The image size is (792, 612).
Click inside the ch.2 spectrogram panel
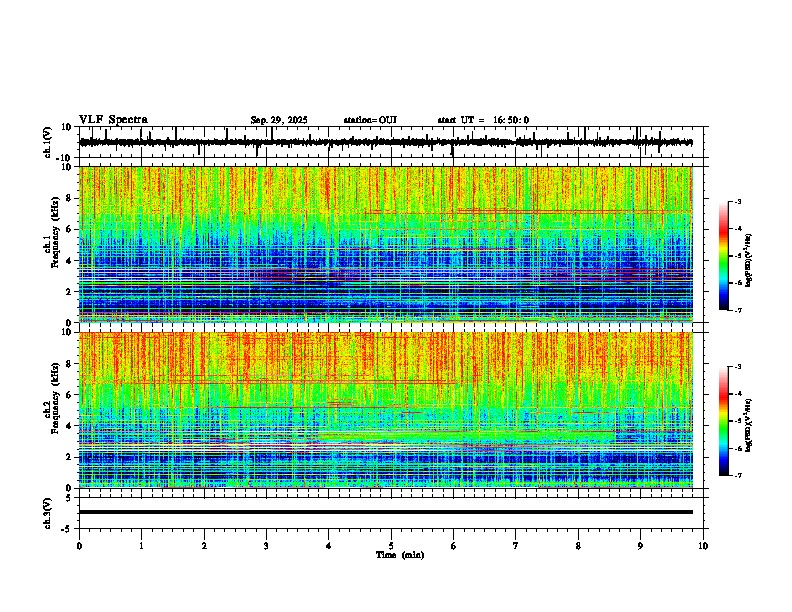tap(386, 410)
